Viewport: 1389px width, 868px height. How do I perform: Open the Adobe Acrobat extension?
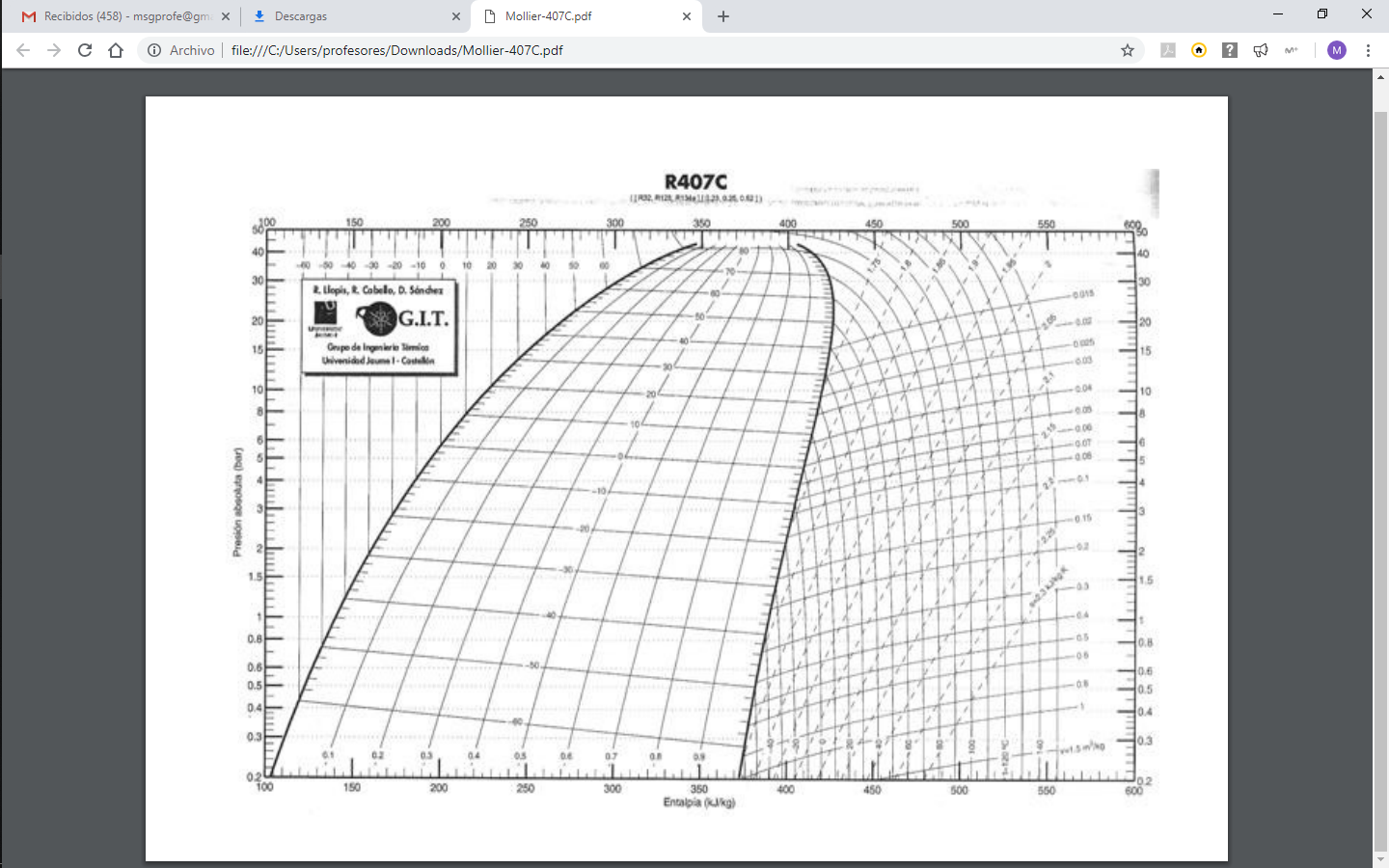[1167, 49]
